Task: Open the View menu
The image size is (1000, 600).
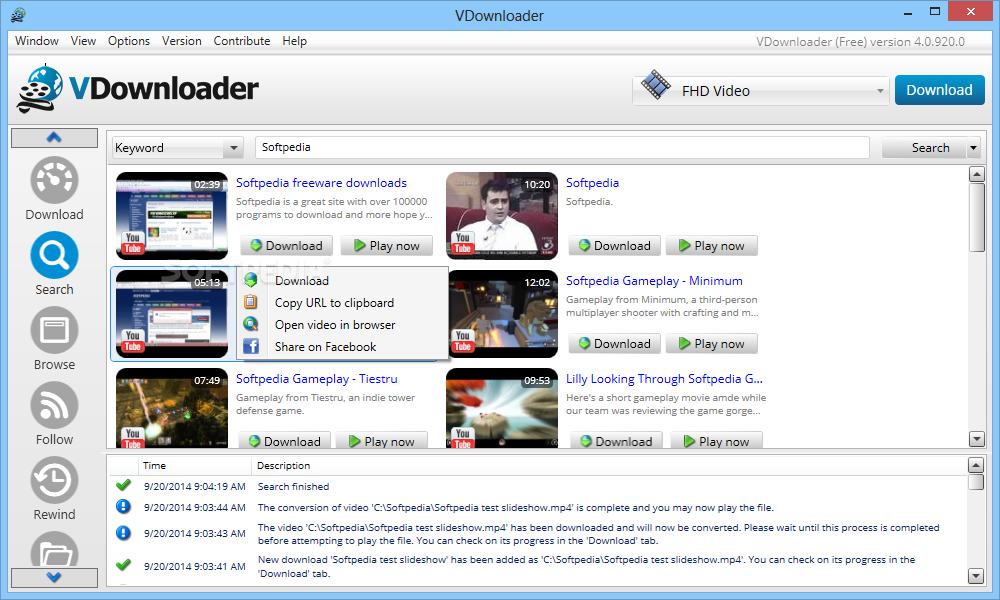Action: coord(84,41)
